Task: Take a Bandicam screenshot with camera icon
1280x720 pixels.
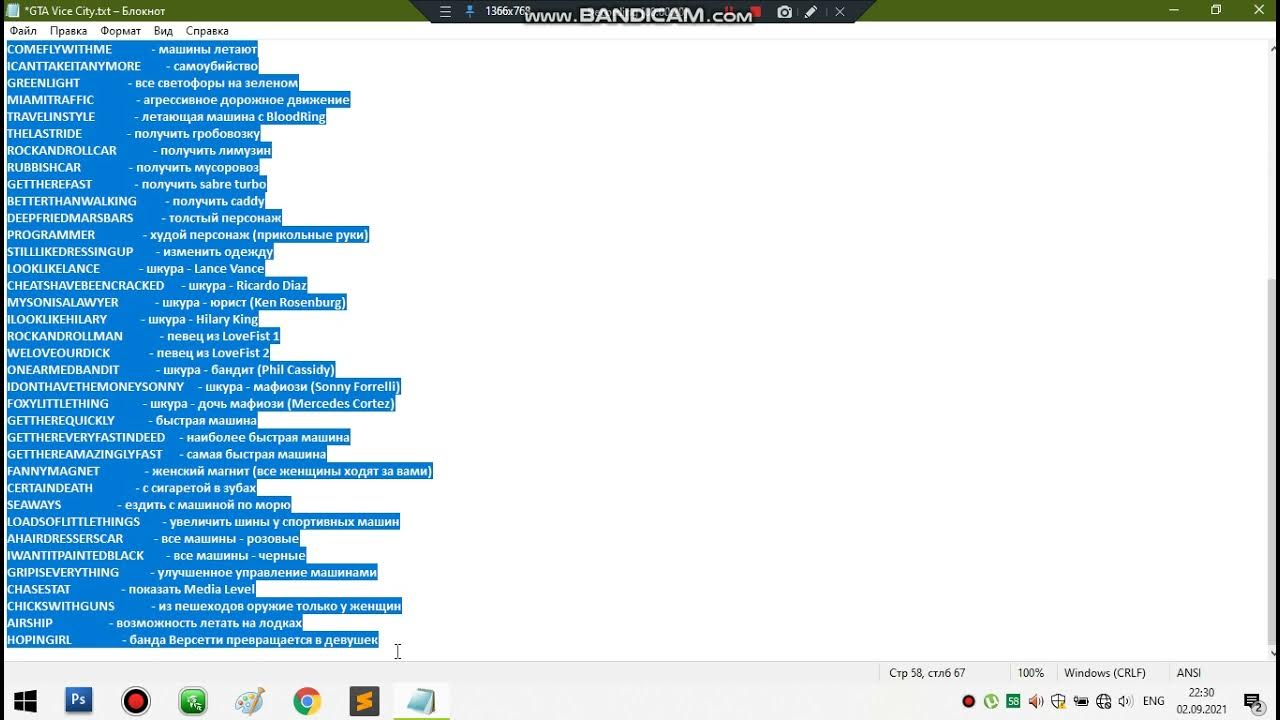Action: [785, 12]
